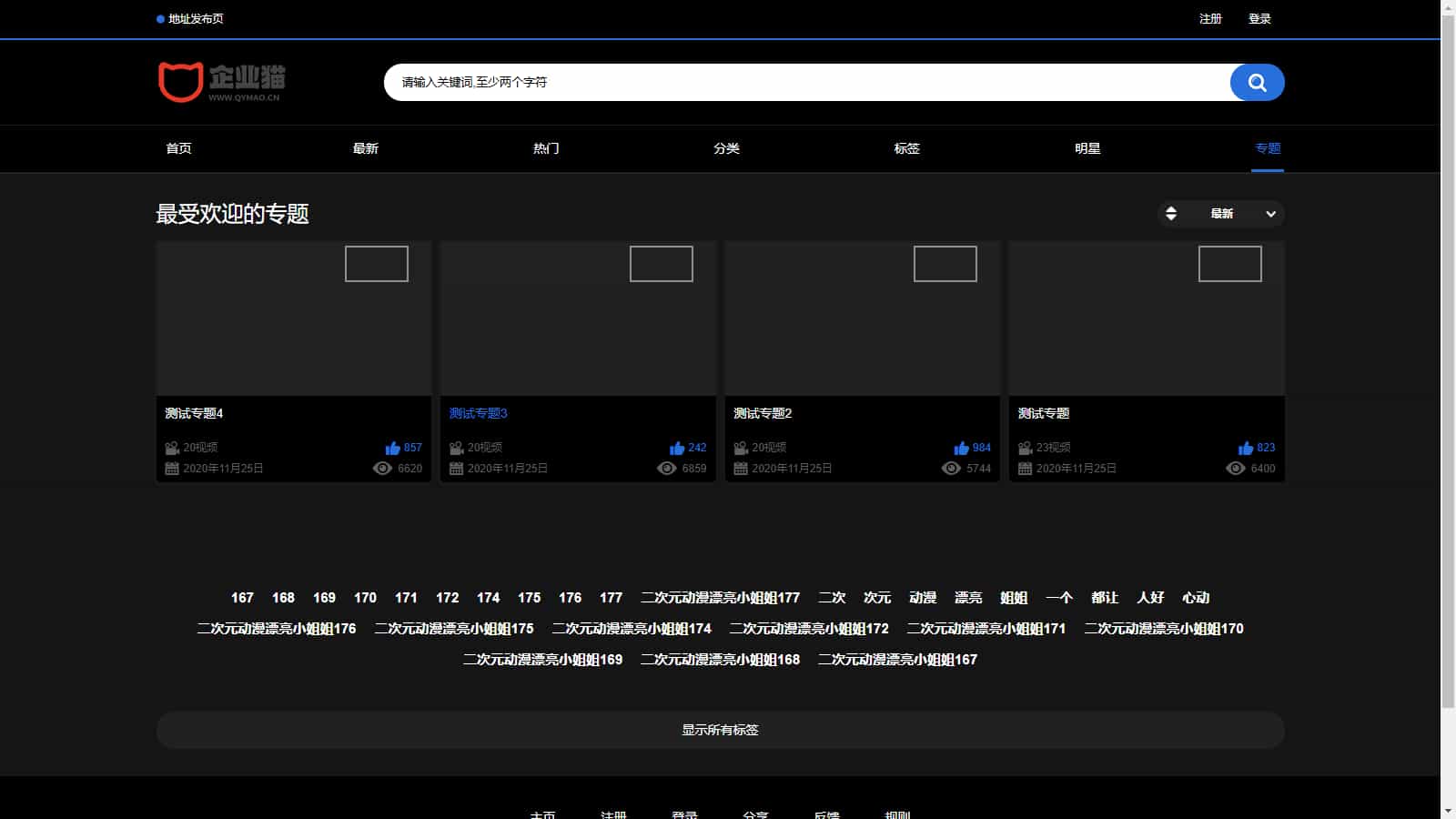Like 测试专题3 using its thumbs-up icon
The image size is (1456, 819).
pyautogui.click(x=677, y=448)
